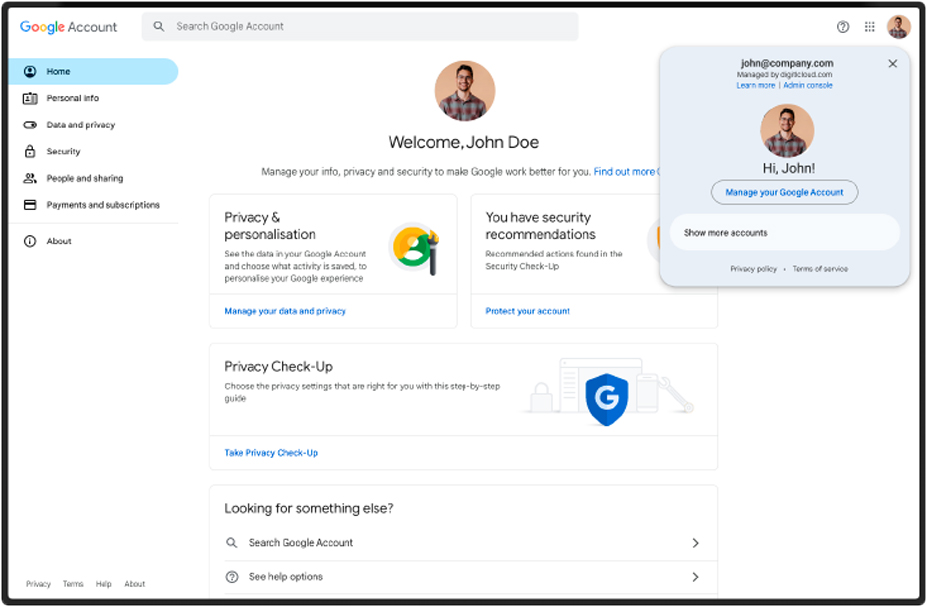927x607 pixels.
Task: Click the john@company.com email text
Action: pyautogui.click(x=787, y=63)
